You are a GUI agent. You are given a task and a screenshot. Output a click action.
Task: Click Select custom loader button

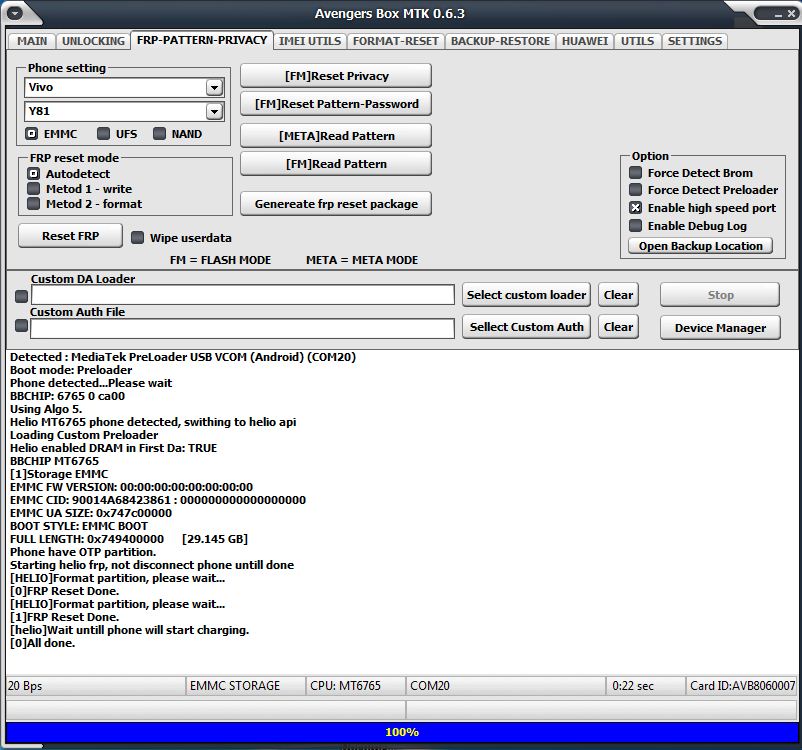click(x=526, y=295)
